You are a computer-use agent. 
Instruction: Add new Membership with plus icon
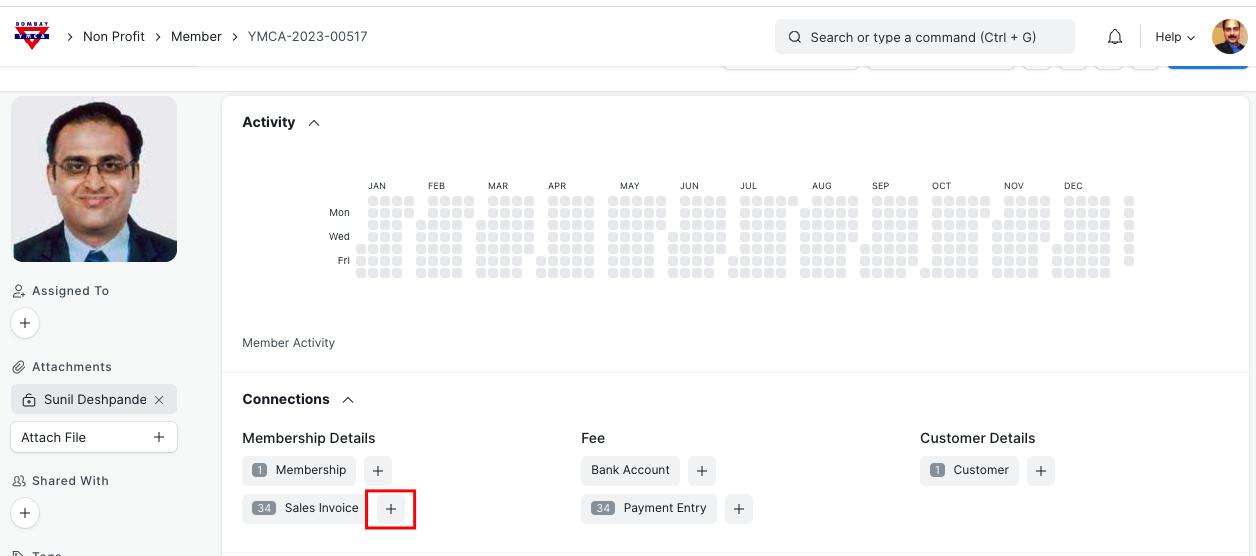[377, 471]
